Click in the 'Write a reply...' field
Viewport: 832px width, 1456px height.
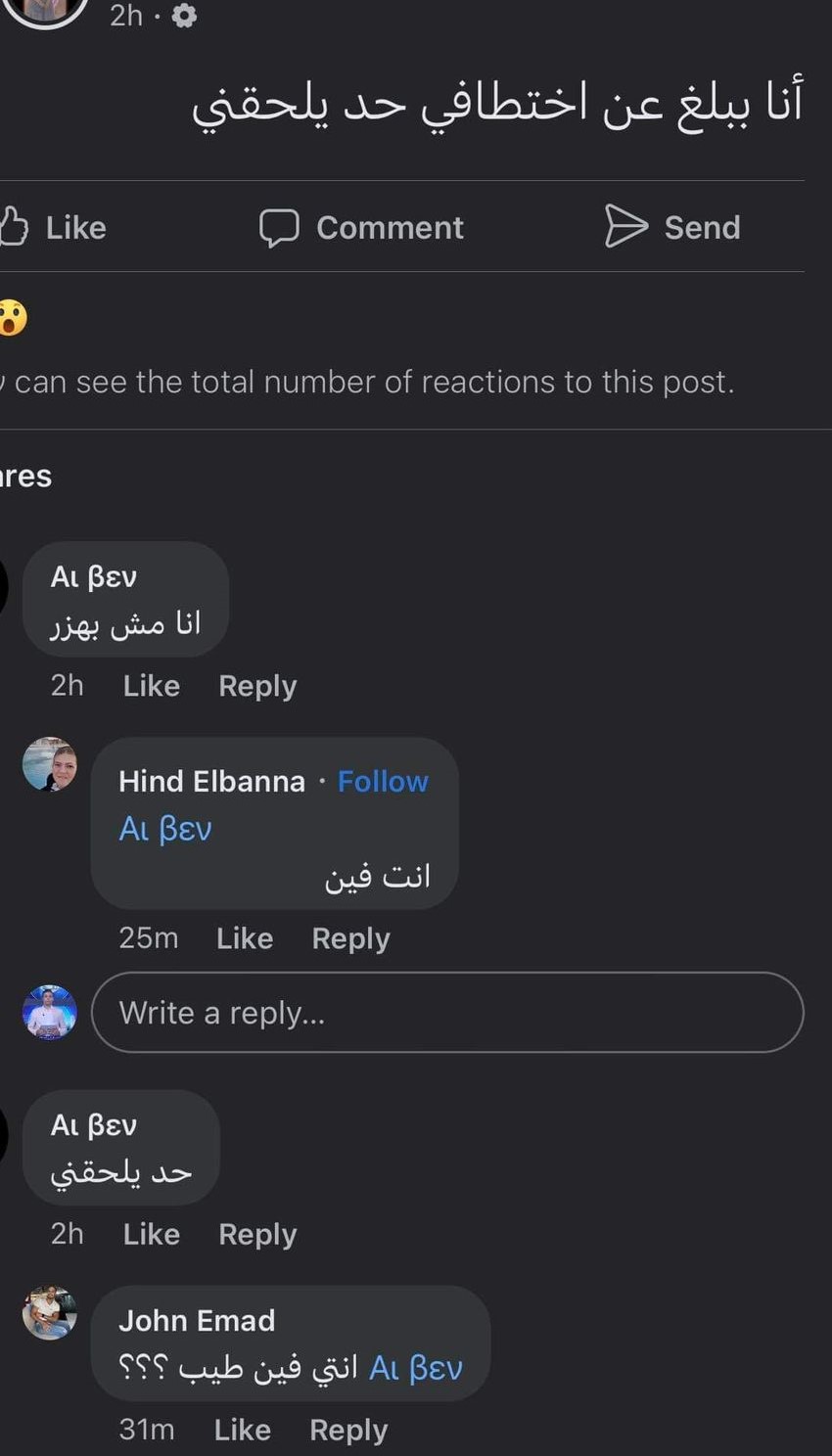(446, 1012)
